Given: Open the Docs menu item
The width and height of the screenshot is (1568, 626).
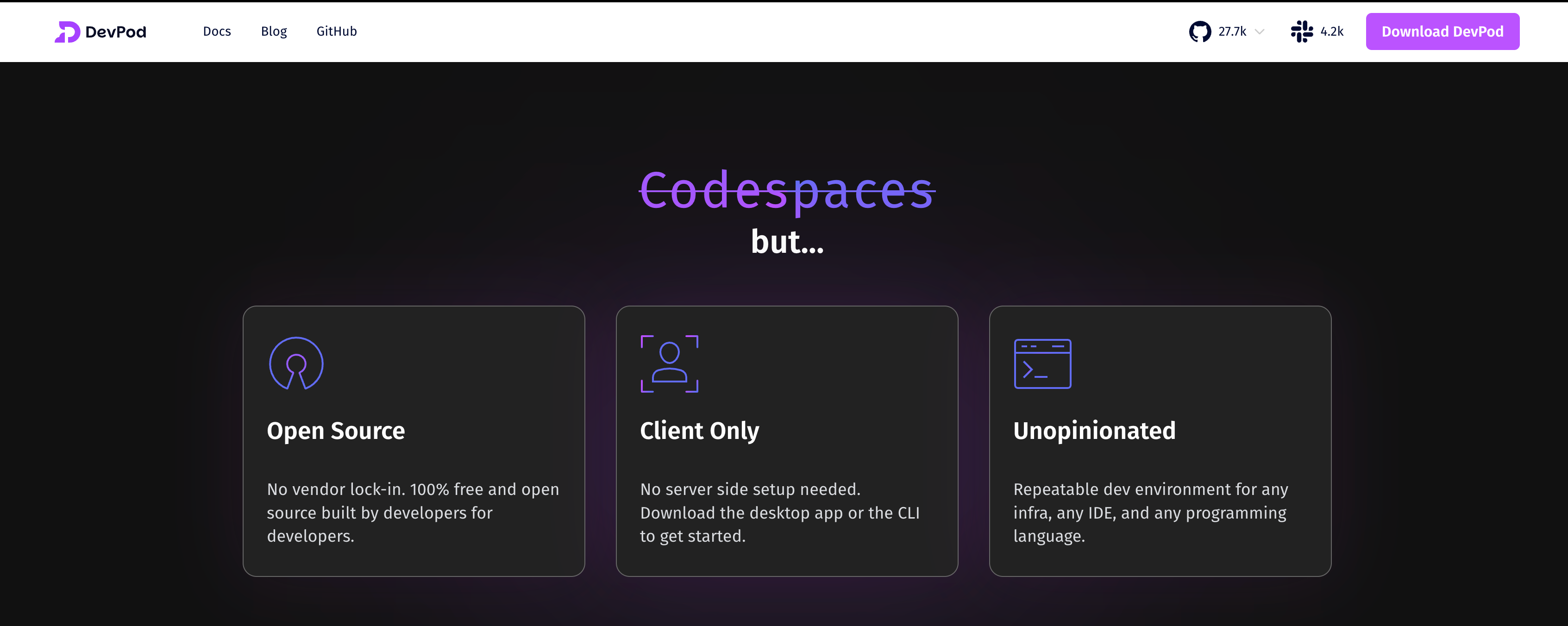Looking at the screenshot, I should coord(216,31).
